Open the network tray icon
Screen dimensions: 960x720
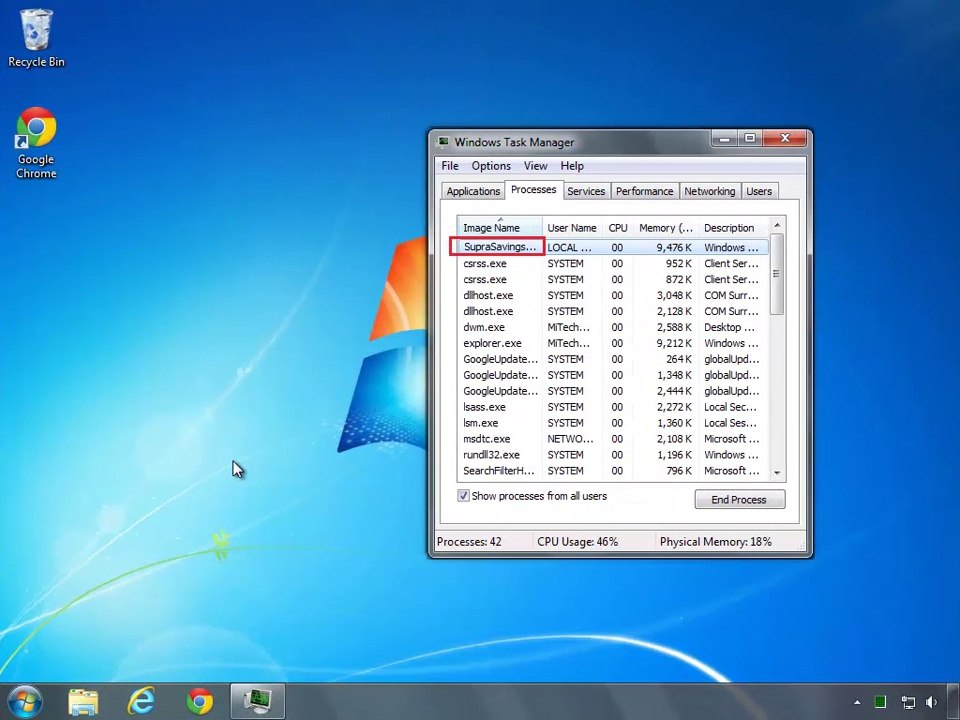tap(908, 702)
